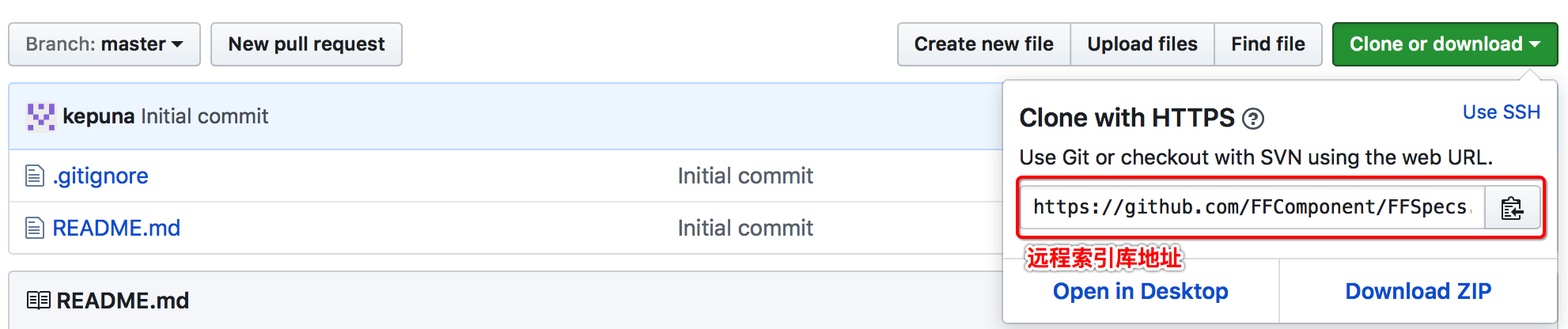
Task: Click Create new file button
Action: point(983,44)
